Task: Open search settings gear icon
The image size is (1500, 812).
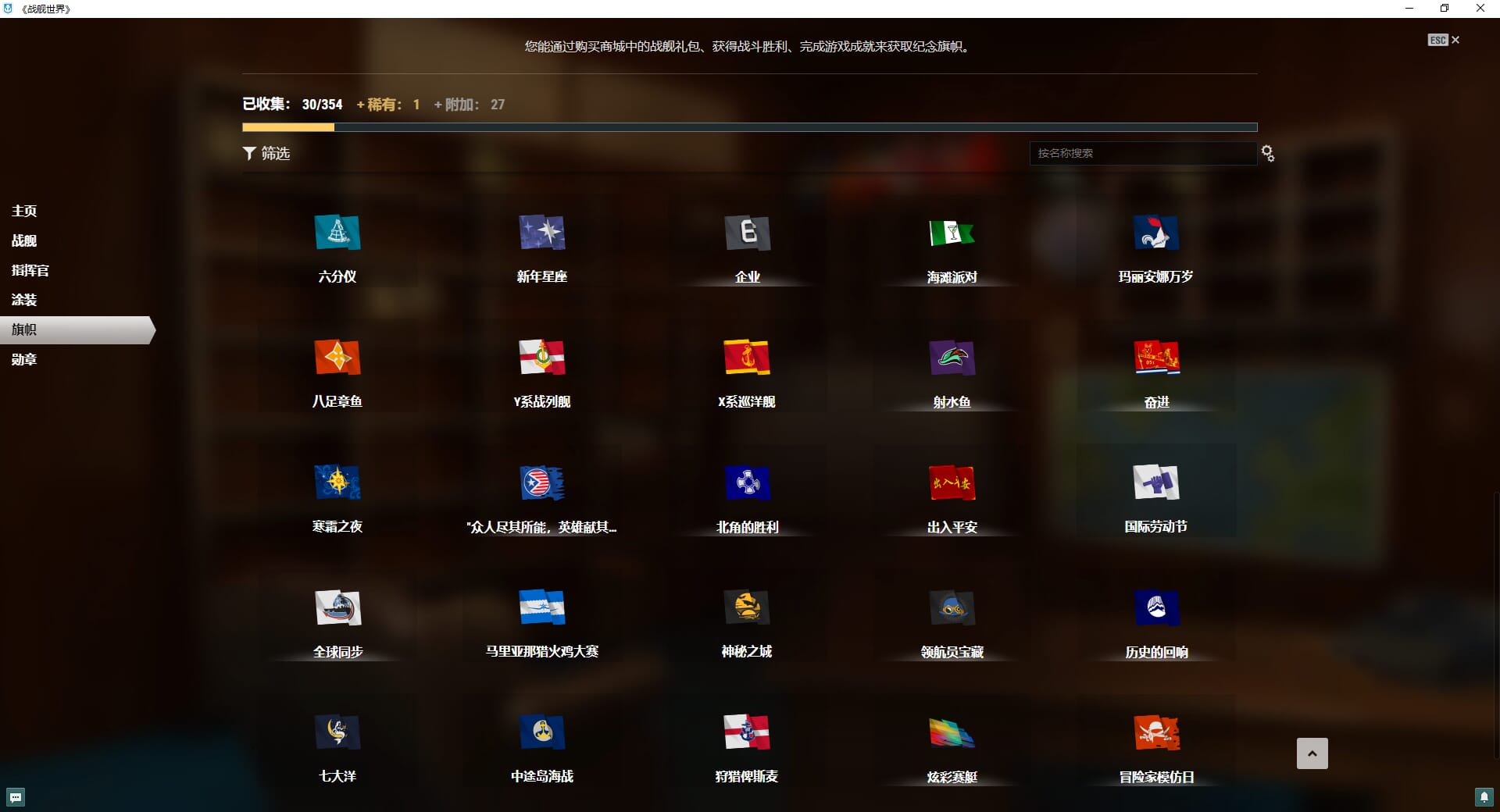Action: click(1268, 154)
